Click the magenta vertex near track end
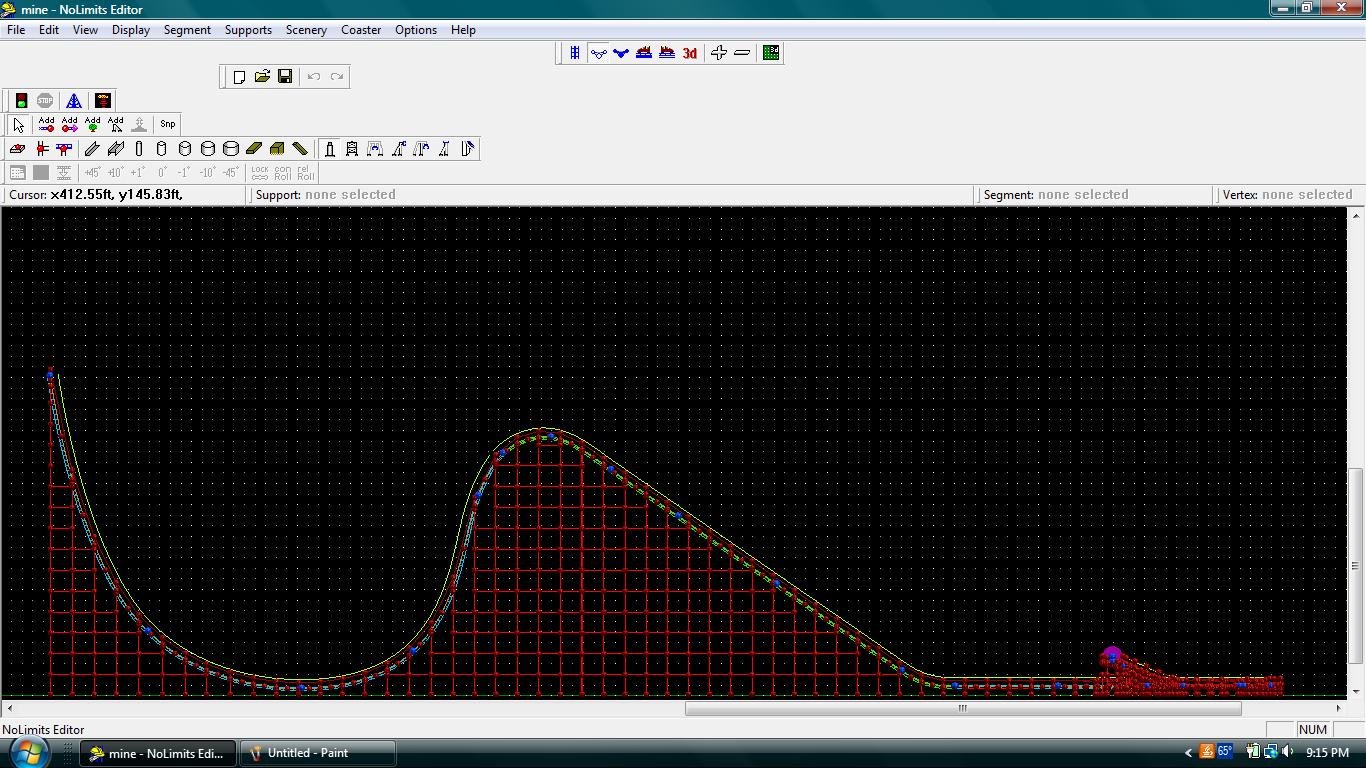Image resolution: width=1366 pixels, height=768 pixels. coord(1111,655)
